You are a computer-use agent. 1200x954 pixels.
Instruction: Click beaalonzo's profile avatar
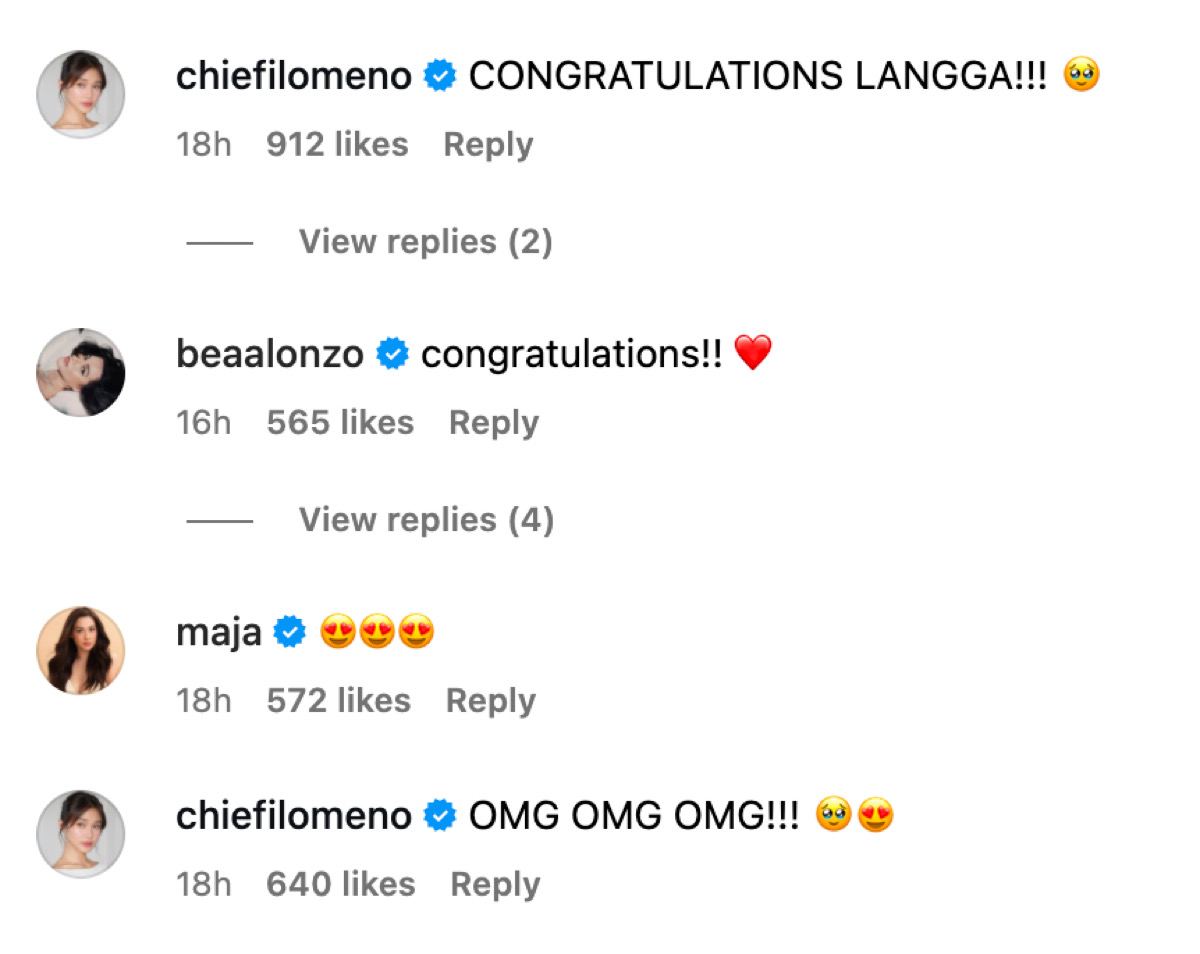(81, 372)
